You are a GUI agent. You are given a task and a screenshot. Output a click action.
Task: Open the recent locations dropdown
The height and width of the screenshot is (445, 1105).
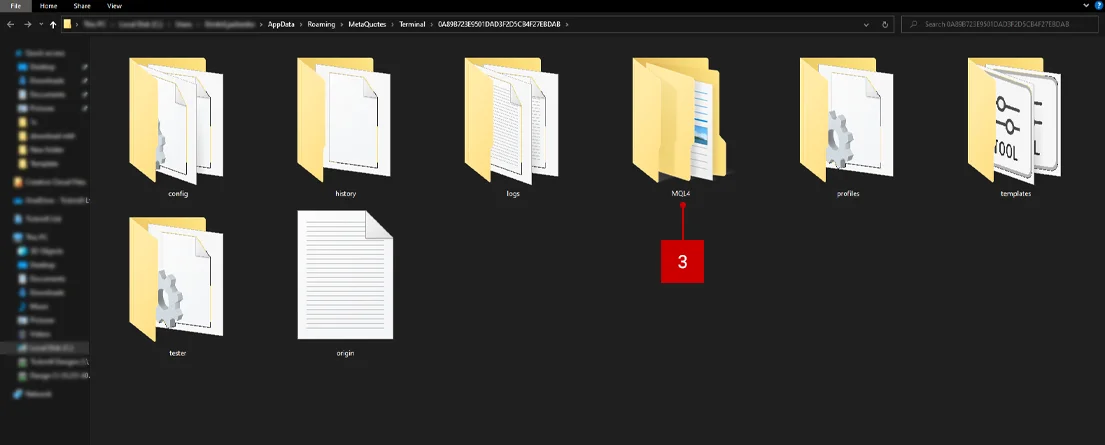pos(39,23)
